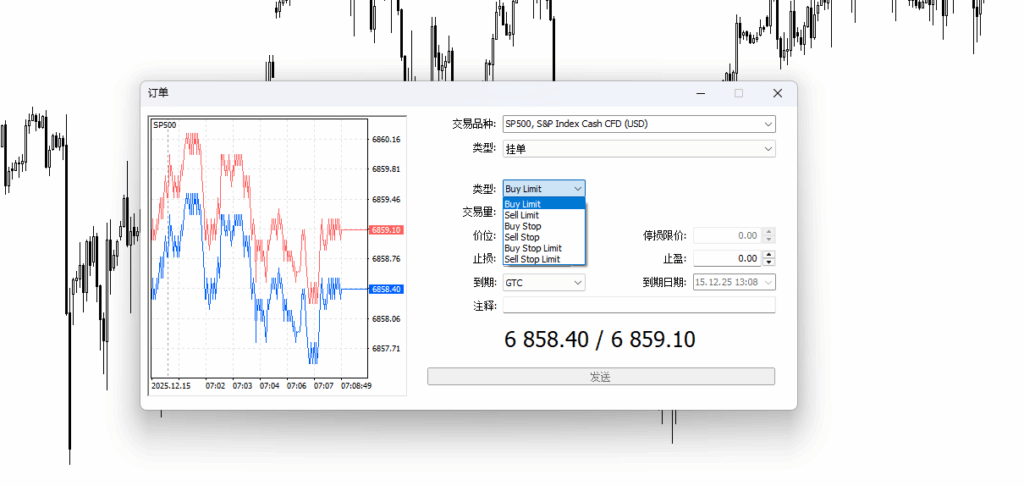Click the 6857.71 price axis value
Image resolution: width=1024 pixels, height=486 pixels.
pyautogui.click(x=386, y=348)
